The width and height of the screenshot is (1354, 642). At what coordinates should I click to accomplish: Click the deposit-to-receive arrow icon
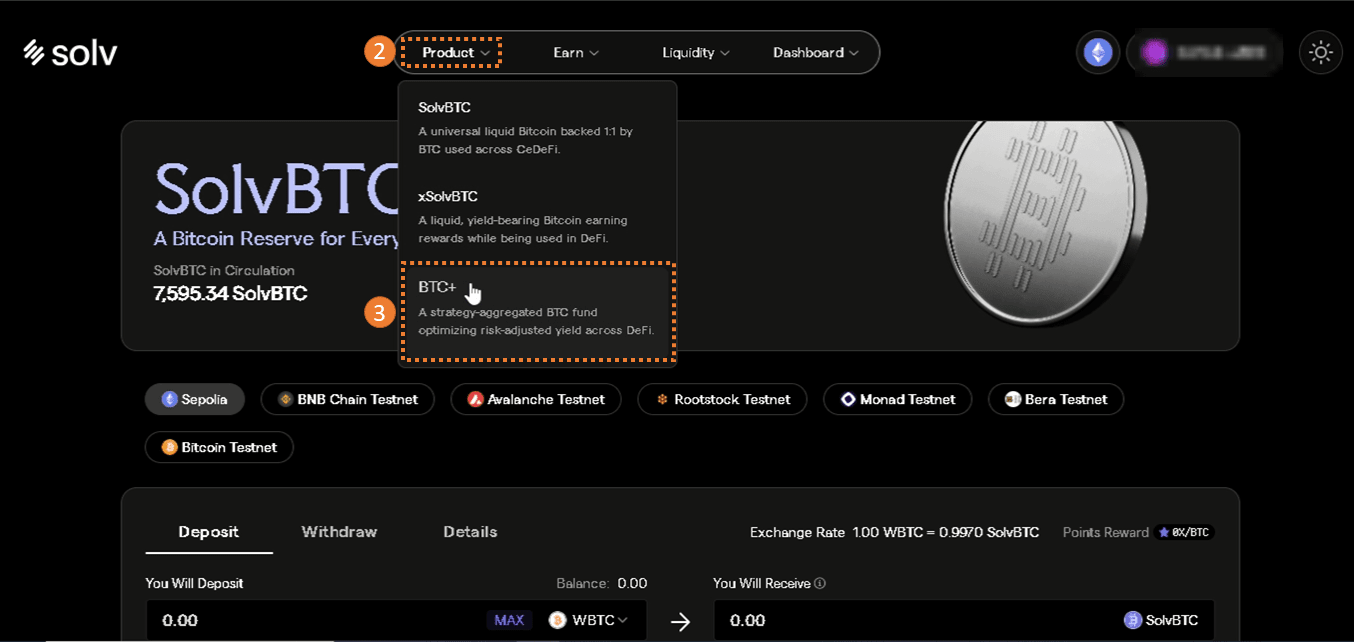[680, 621]
